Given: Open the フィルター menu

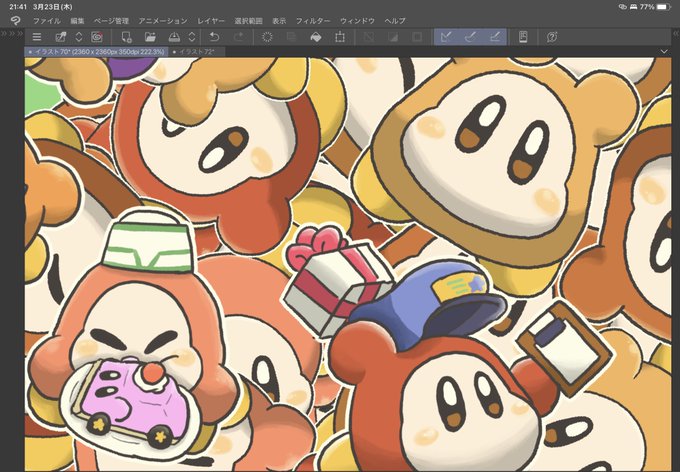Looking at the screenshot, I should click(313, 20).
